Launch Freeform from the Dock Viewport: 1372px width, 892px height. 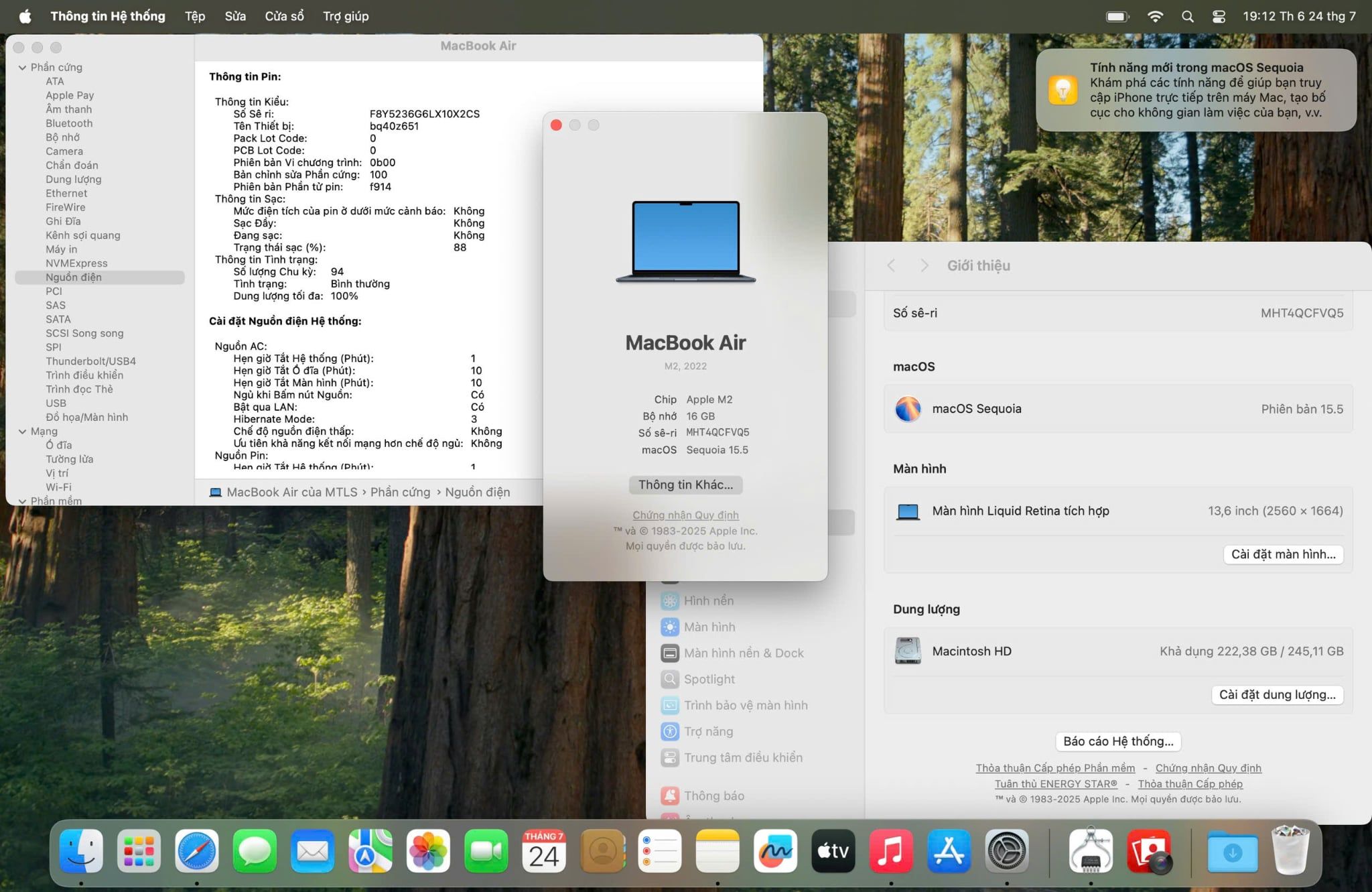(x=776, y=851)
